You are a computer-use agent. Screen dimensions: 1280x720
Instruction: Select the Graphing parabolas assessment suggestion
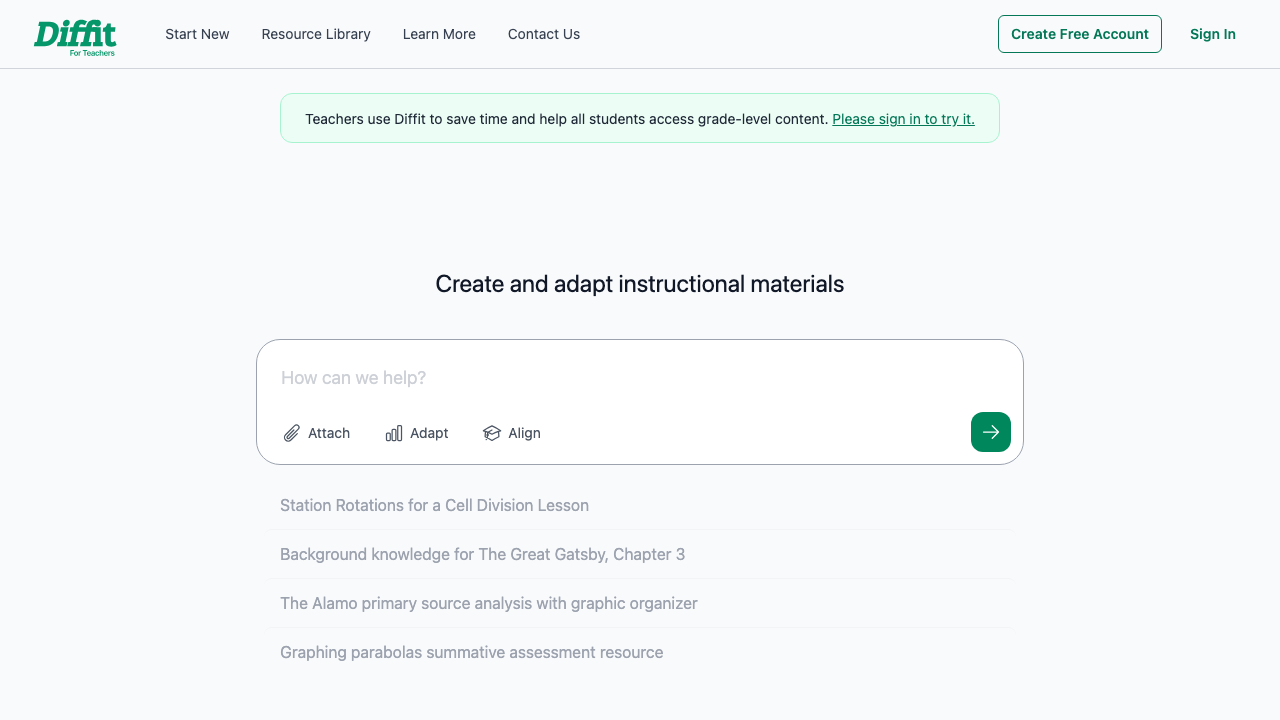[471, 653]
